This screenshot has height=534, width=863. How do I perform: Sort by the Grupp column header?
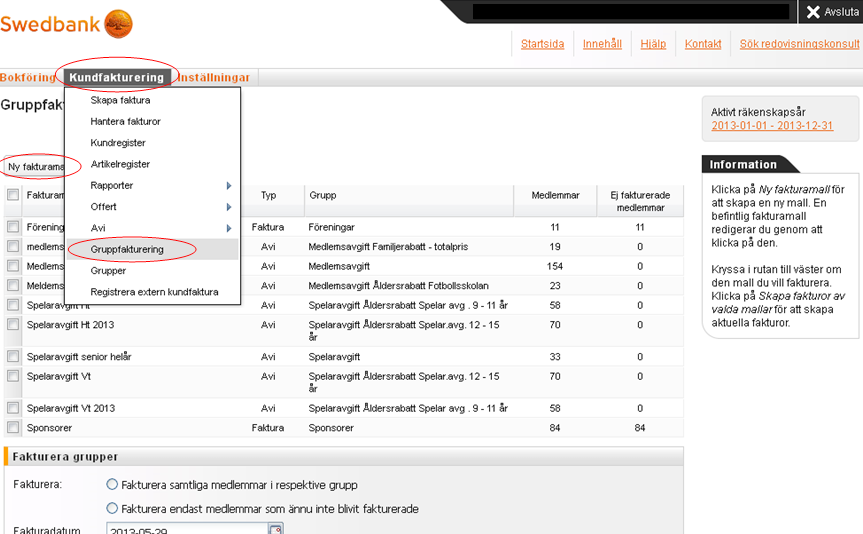(x=323, y=195)
